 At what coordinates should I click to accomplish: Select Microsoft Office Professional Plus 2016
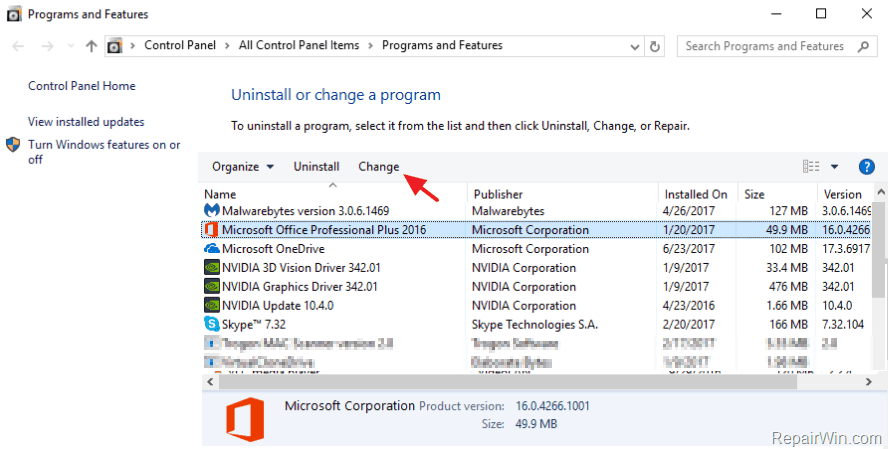(324, 229)
